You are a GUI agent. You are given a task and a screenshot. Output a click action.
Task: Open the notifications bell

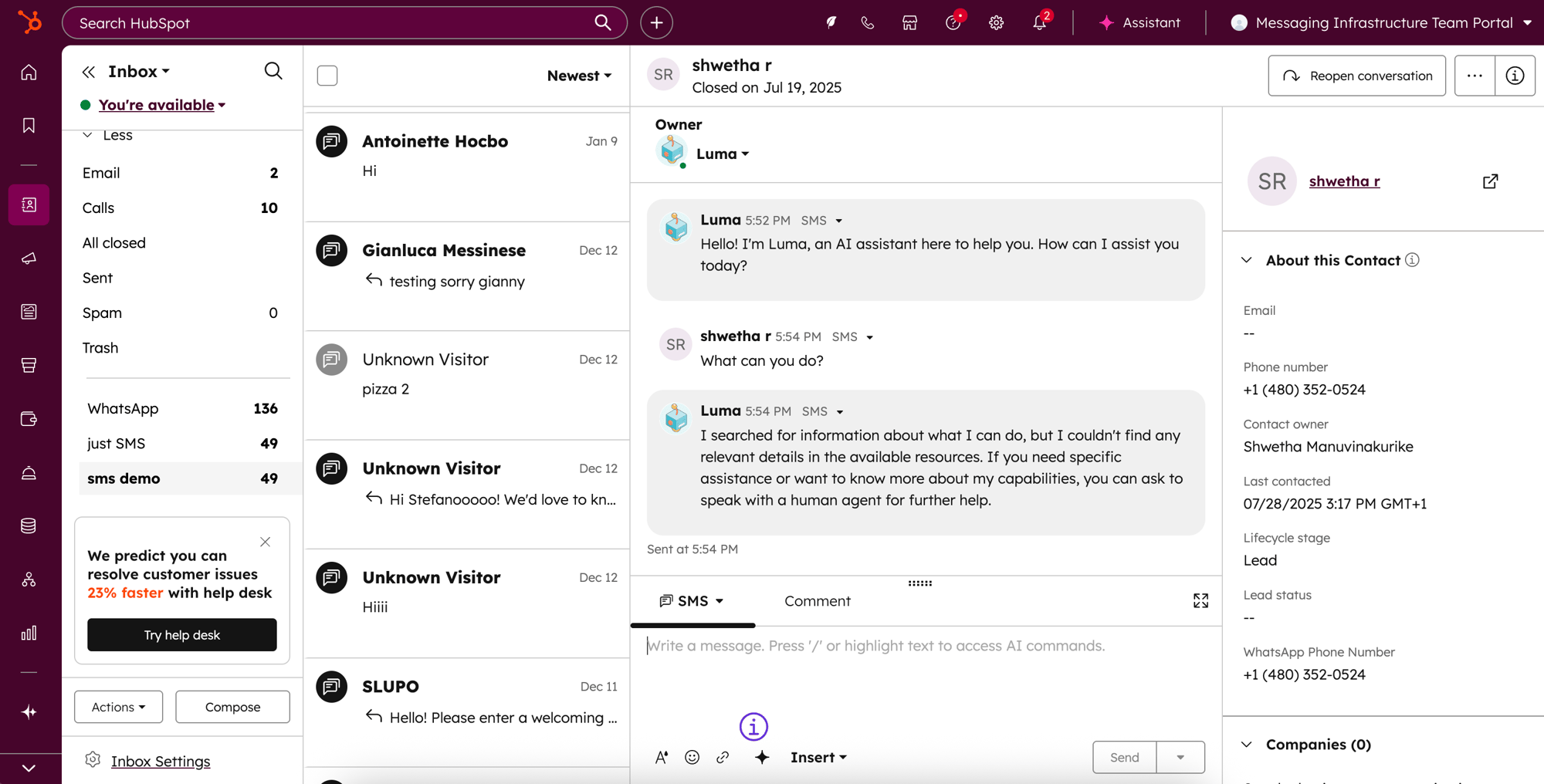[x=1039, y=23]
